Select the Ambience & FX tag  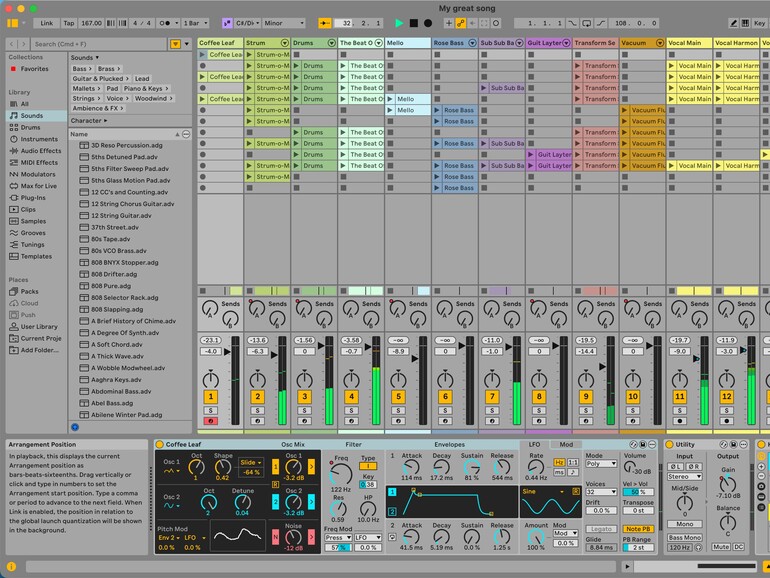point(98,108)
